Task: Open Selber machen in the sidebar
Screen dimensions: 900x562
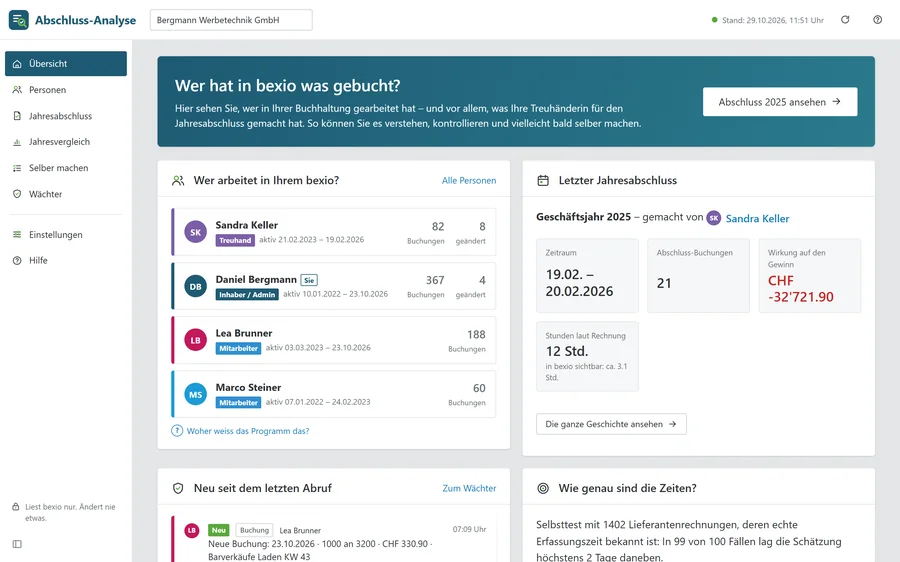Action: 66,168
